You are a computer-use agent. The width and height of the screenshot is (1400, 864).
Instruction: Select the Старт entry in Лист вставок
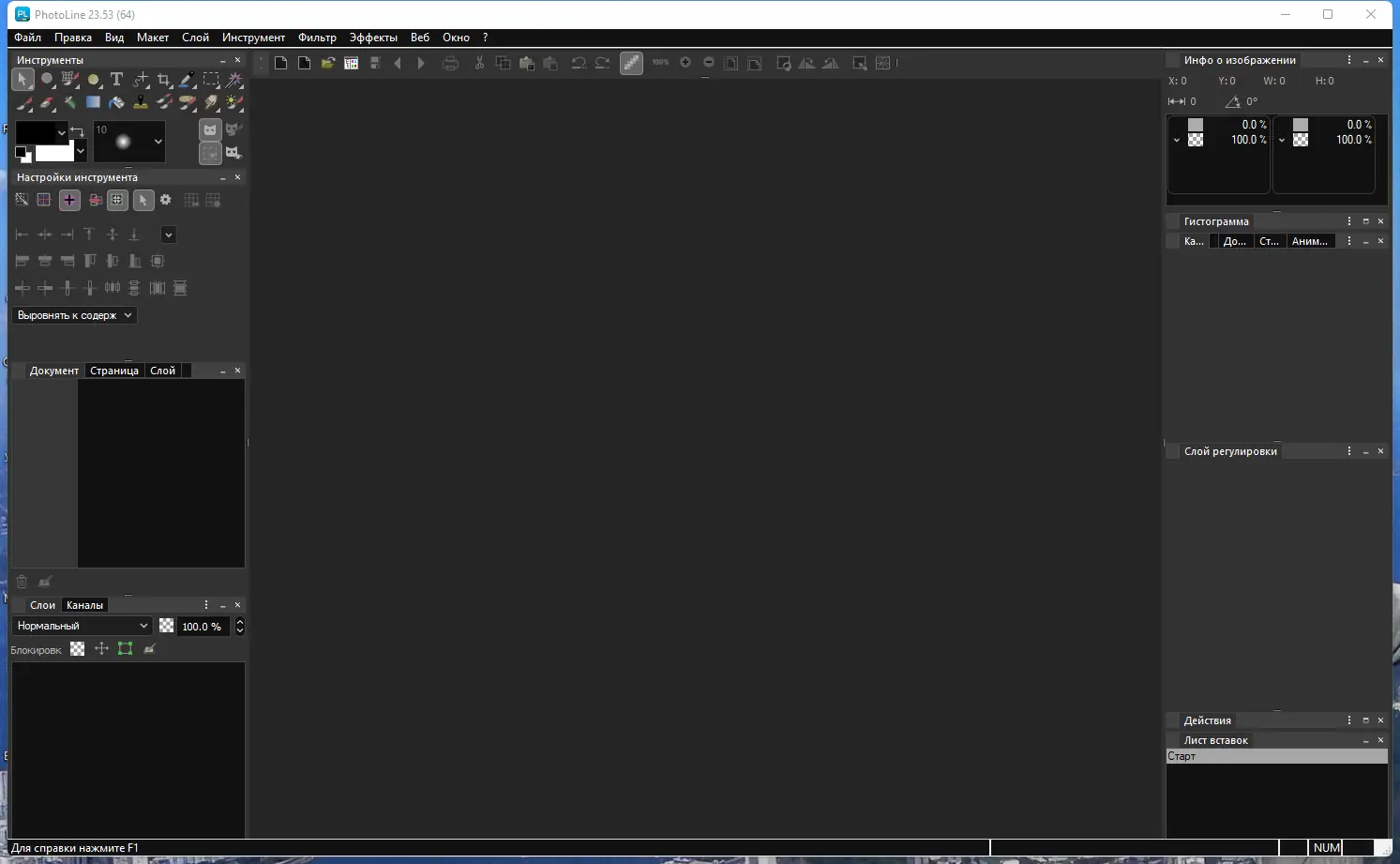[x=1276, y=756]
